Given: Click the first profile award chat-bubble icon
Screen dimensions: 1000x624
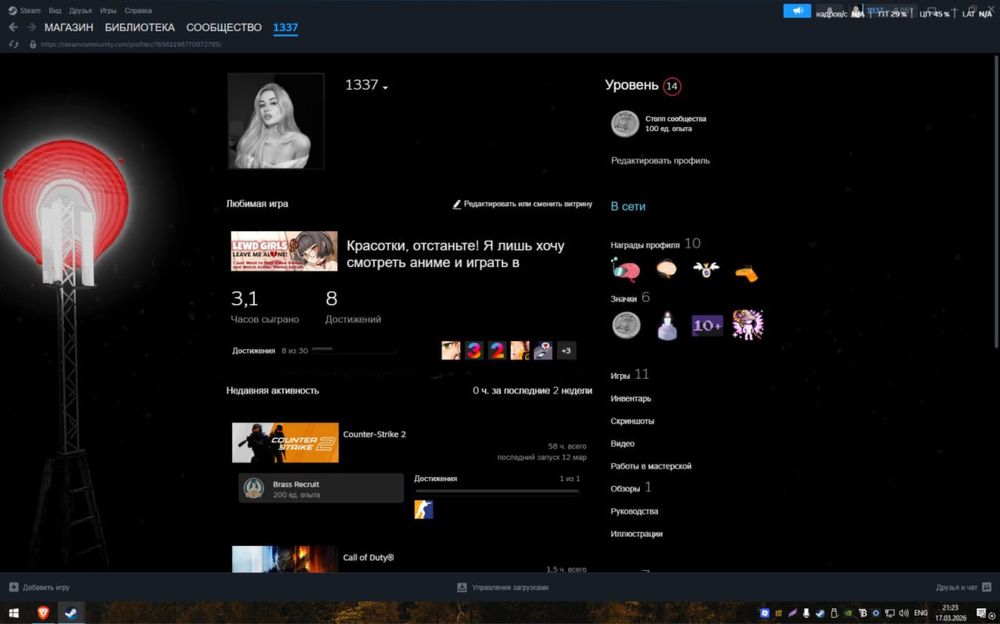Looking at the screenshot, I should click(625, 271).
